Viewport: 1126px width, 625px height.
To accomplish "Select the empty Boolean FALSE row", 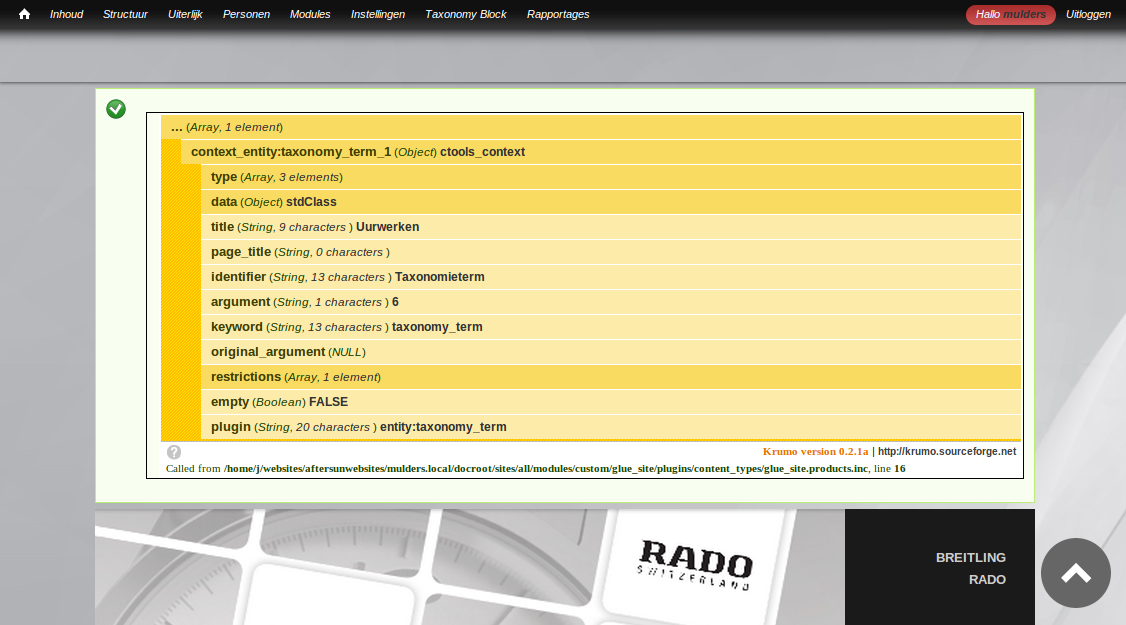I will [x=611, y=402].
